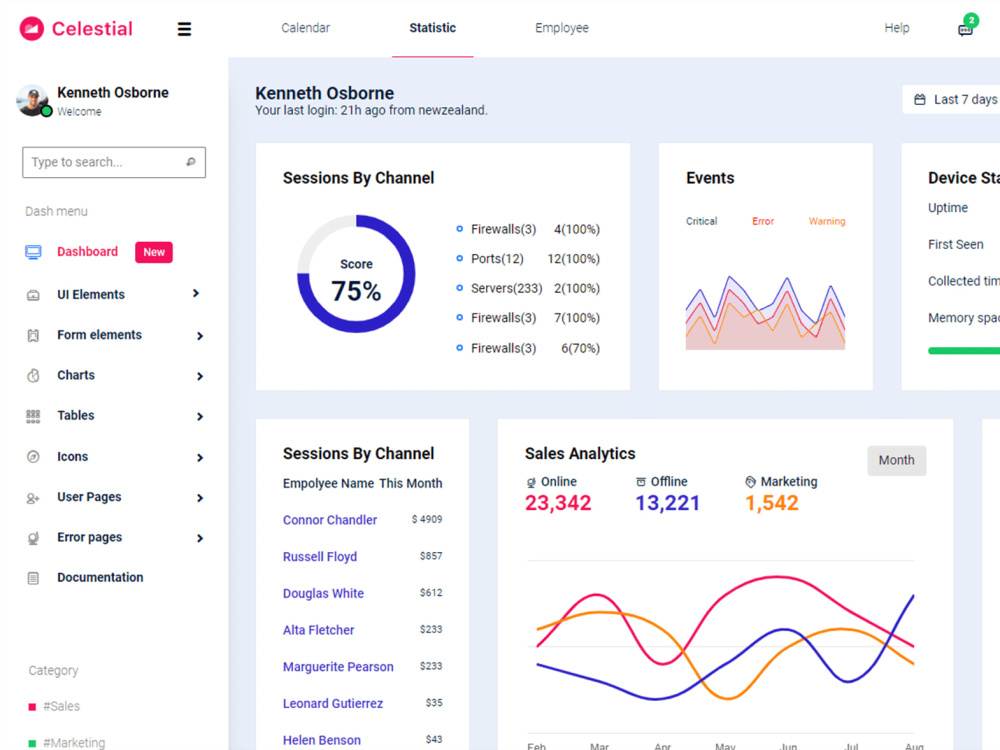Viewport: 1000px width, 750px height.
Task: Toggle the Critical series in Events legend
Action: pos(702,221)
